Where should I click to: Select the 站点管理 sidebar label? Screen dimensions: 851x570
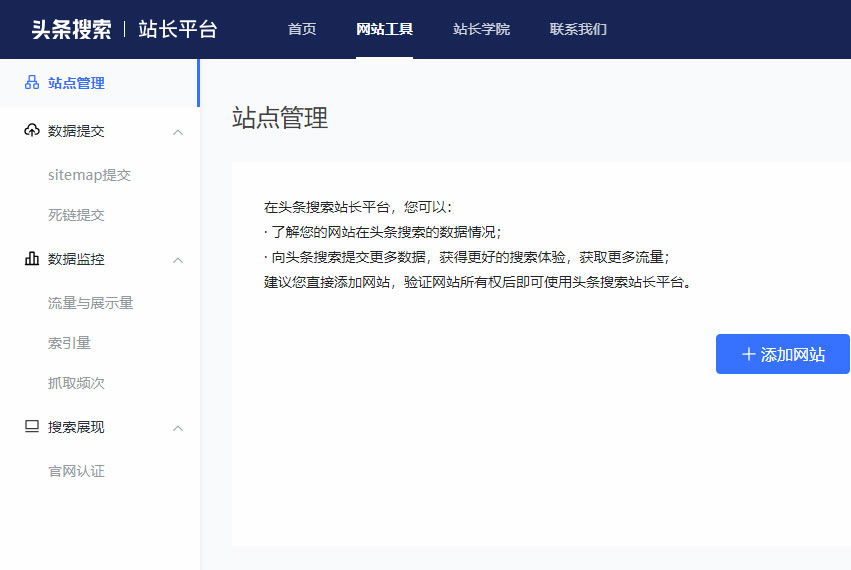coord(76,83)
